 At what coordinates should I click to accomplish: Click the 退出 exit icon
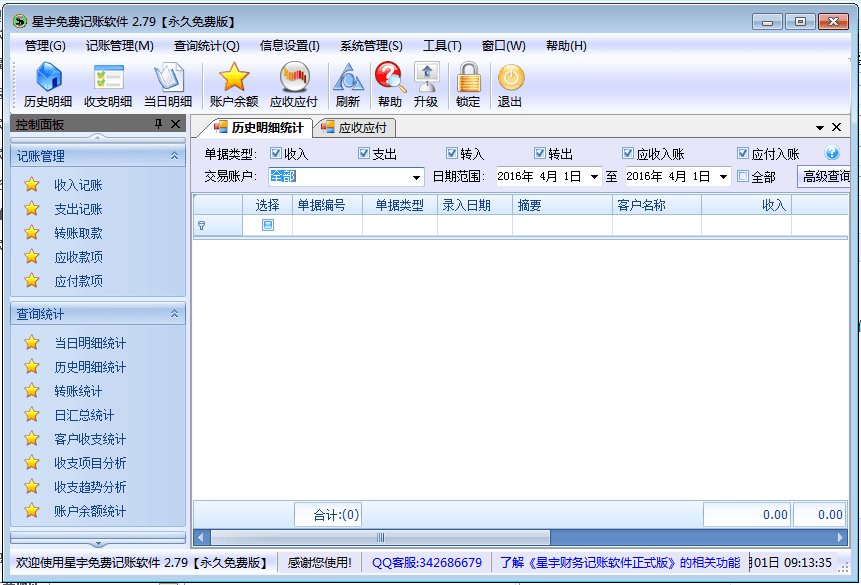[x=510, y=85]
